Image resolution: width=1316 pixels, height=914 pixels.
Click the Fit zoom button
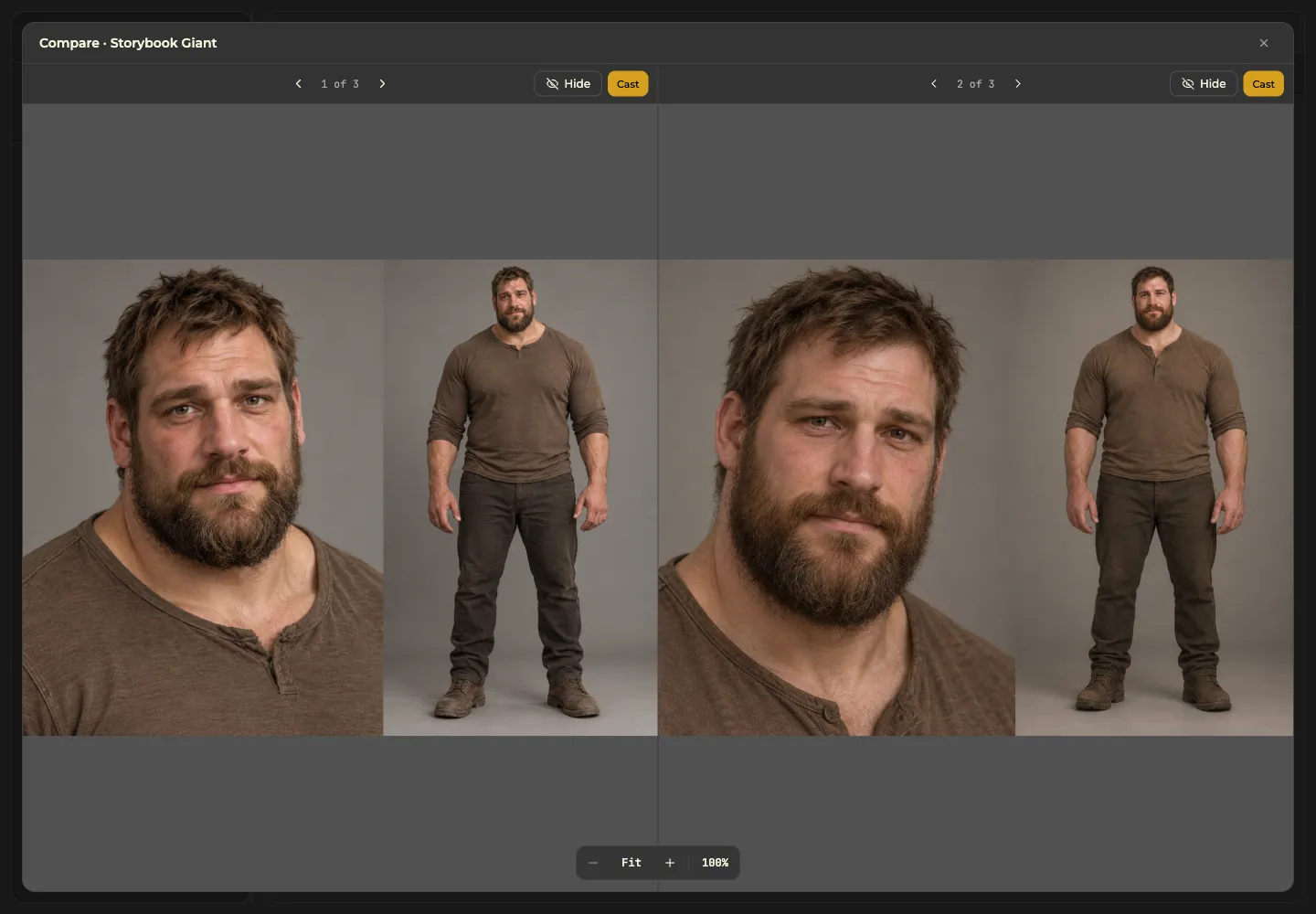[x=631, y=863]
